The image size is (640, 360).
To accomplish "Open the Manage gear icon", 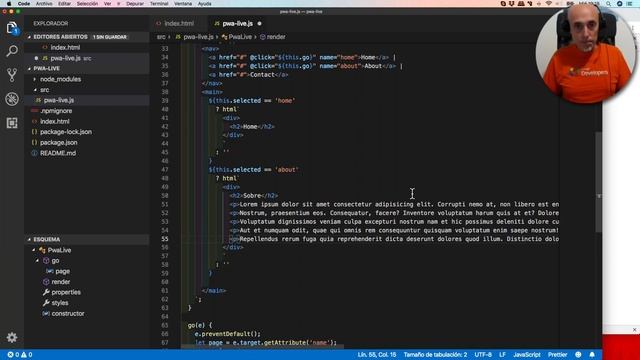I will 12,338.
